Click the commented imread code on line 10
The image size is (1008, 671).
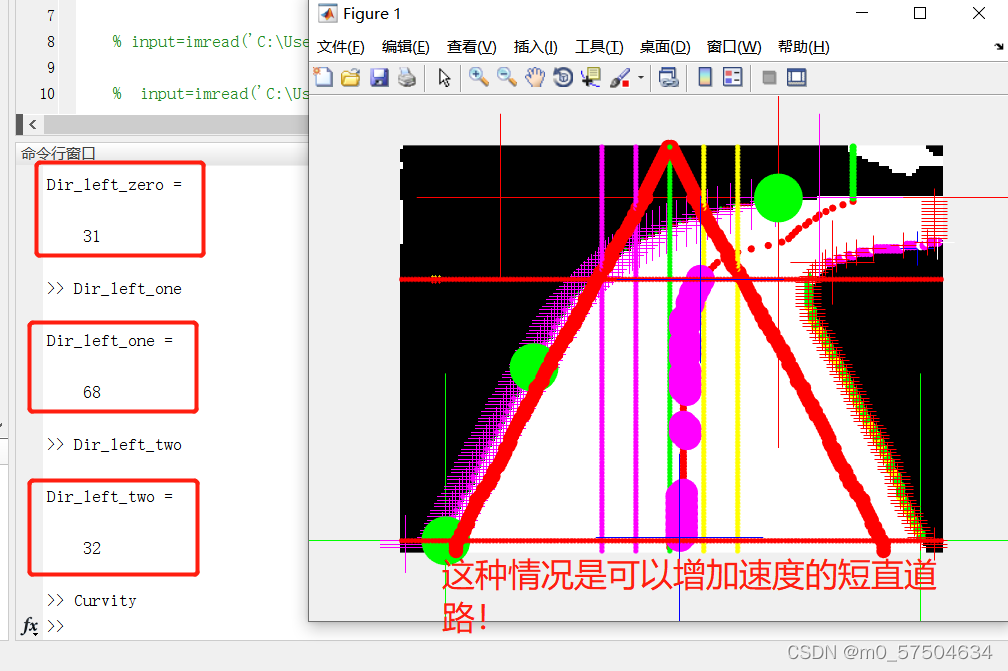click(x=210, y=94)
